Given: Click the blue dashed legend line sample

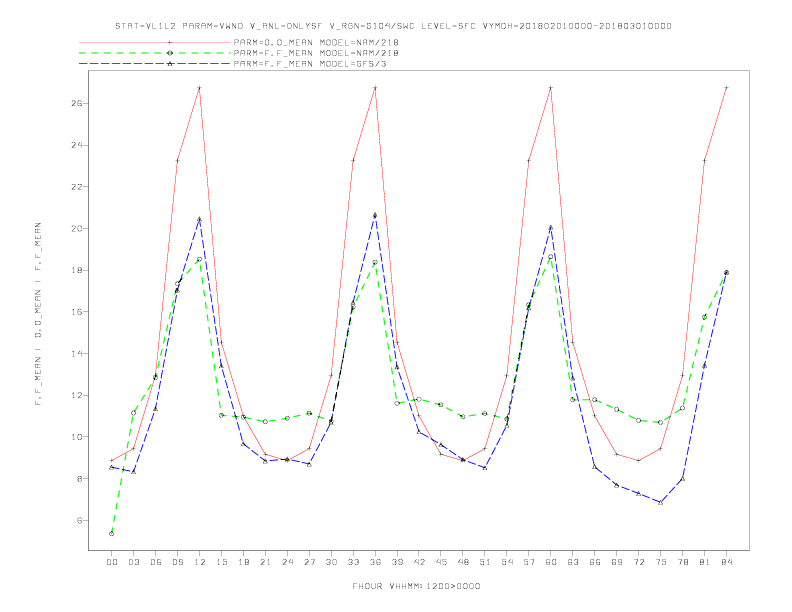Looking at the screenshot, I should [x=155, y=64].
